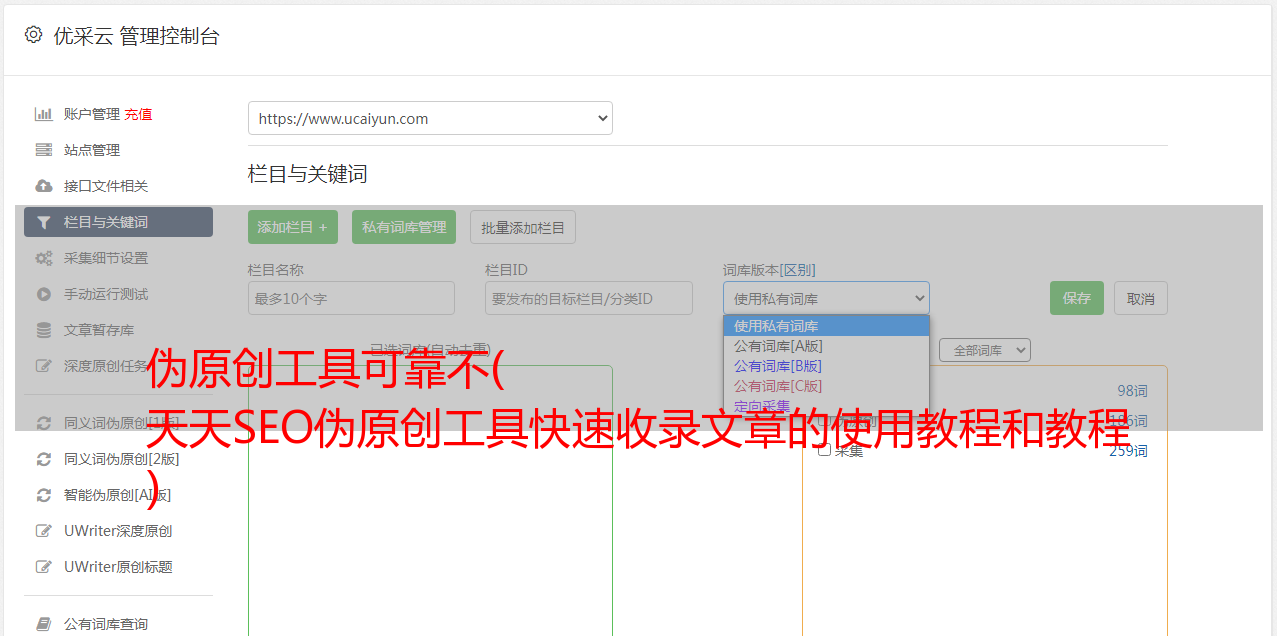The width and height of the screenshot is (1277, 636).
Task: Open the 词库版本 dropdown
Action: point(826,298)
